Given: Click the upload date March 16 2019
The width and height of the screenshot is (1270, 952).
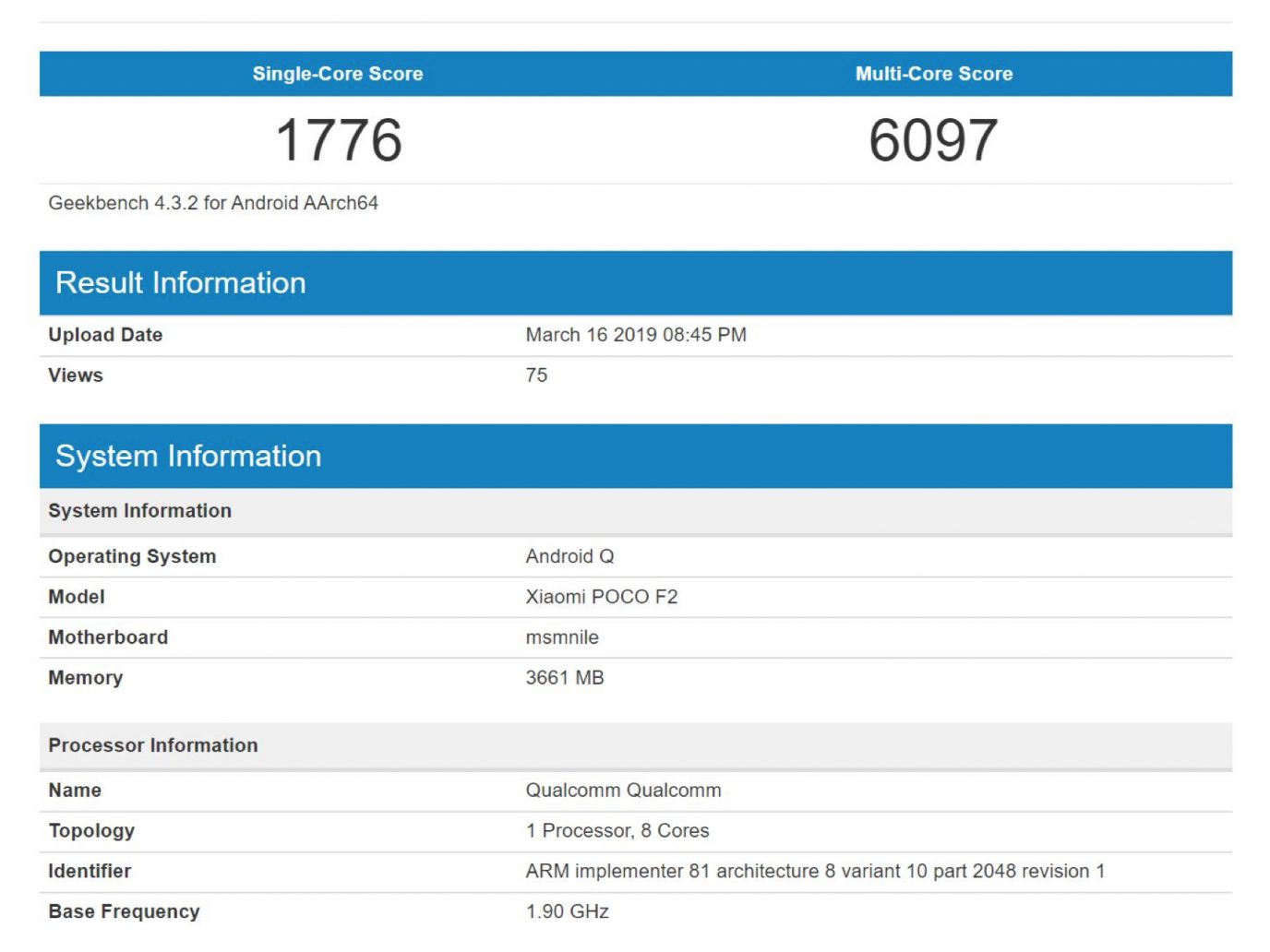Looking at the screenshot, I should pyautogui.click(x=635, y=335).
